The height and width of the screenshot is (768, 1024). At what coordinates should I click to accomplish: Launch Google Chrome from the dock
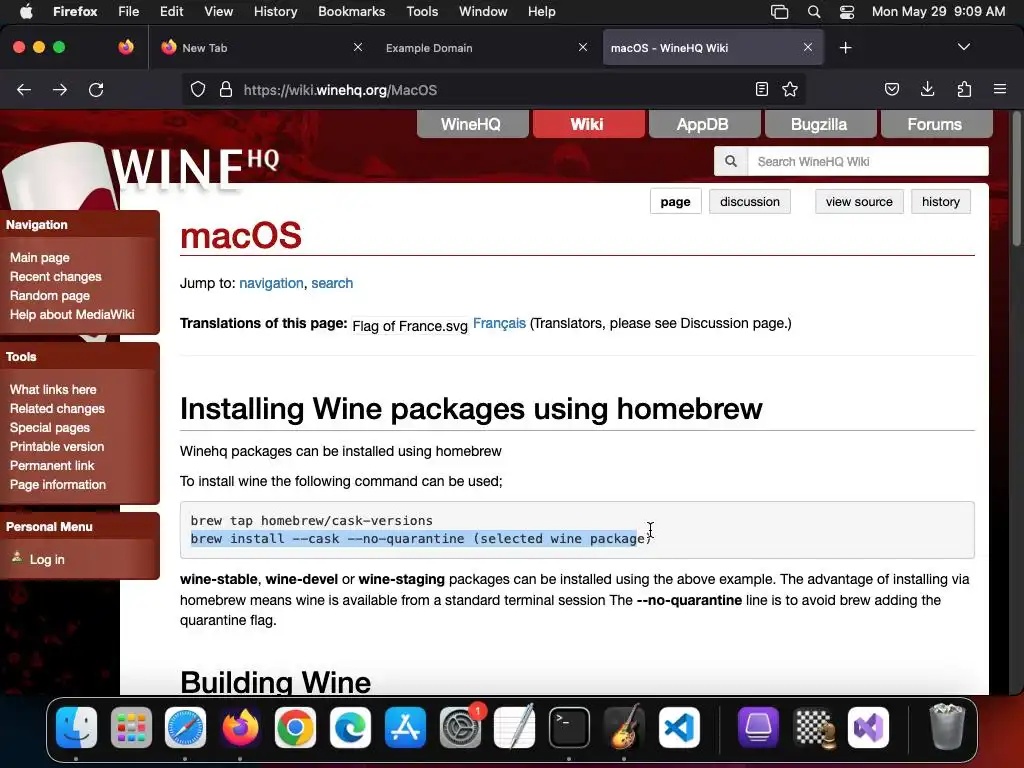pos(295,728)
